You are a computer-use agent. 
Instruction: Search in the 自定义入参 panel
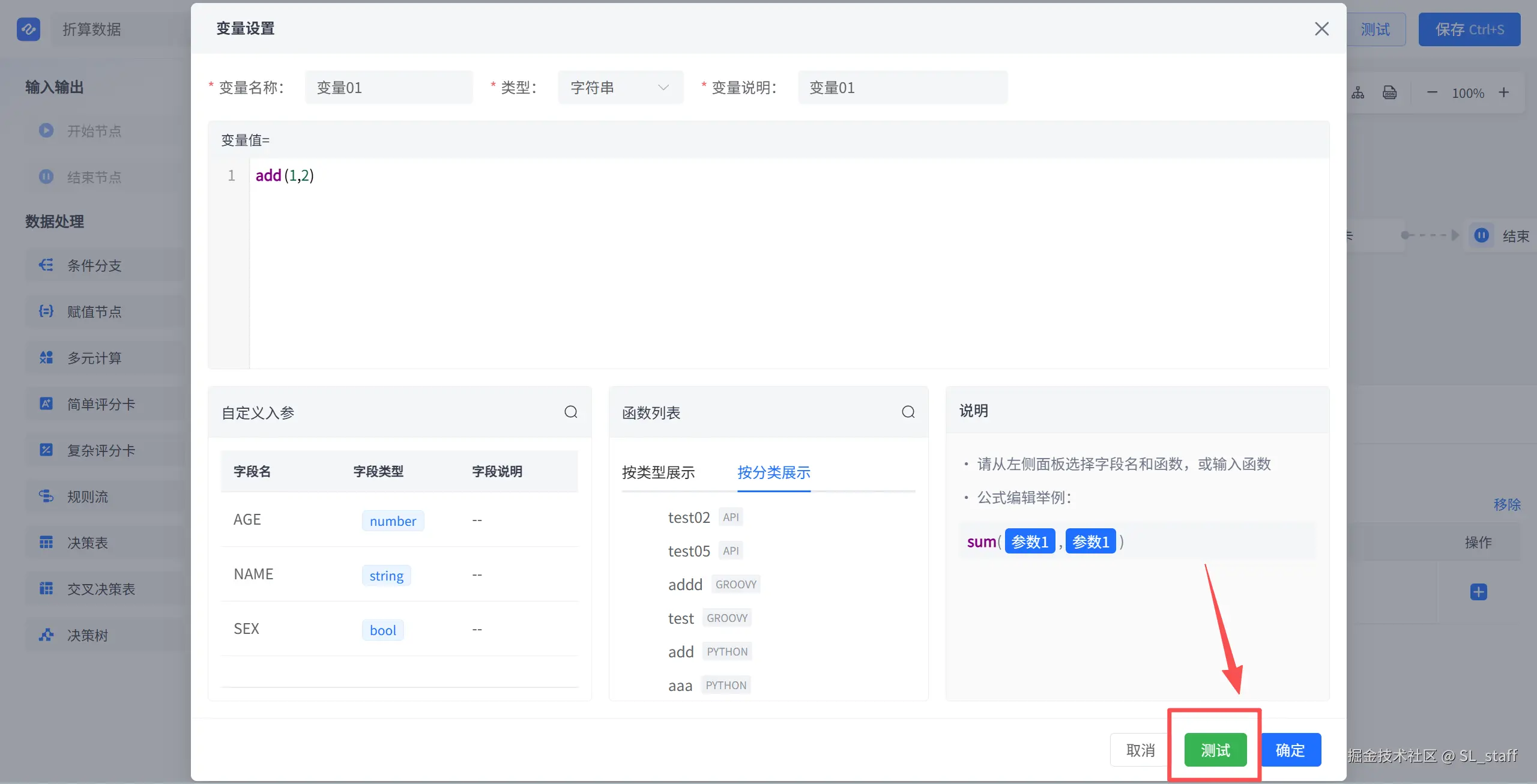coord(571,412)
